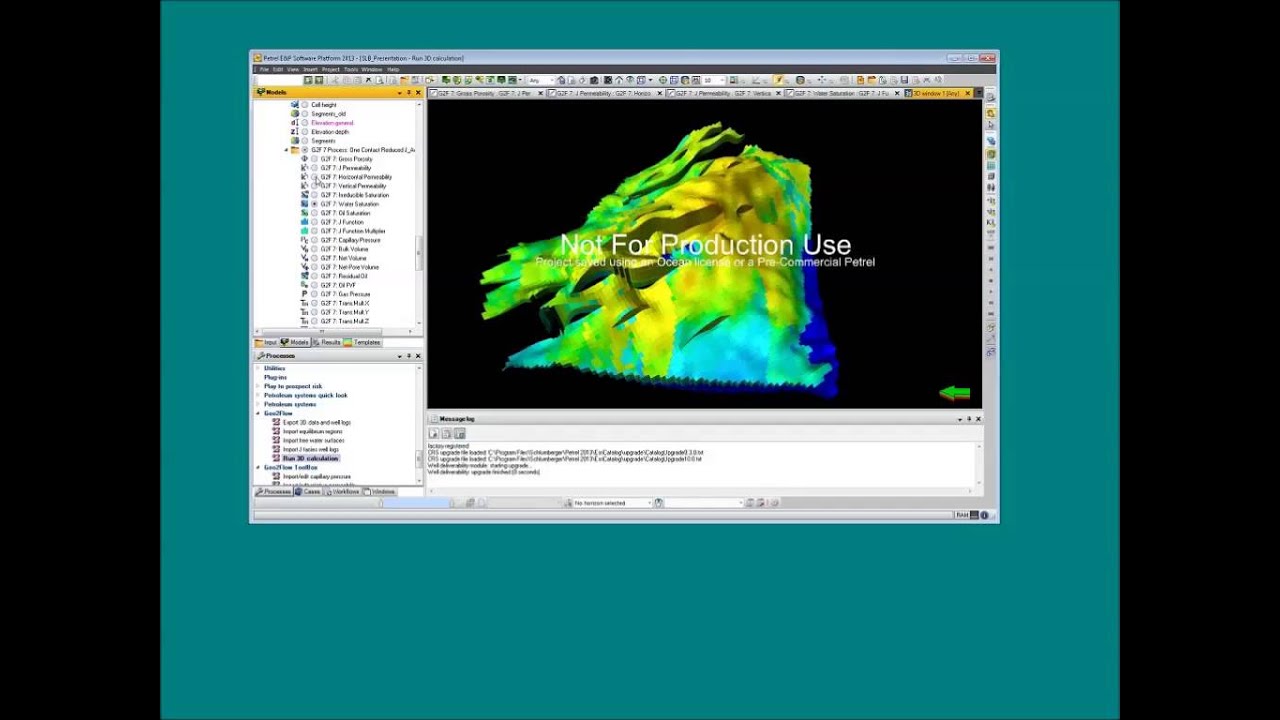The image size is (1280, 720).
Task: Select the G2F 7: Capillary Pressure radio button
Action: coord(314,240)
